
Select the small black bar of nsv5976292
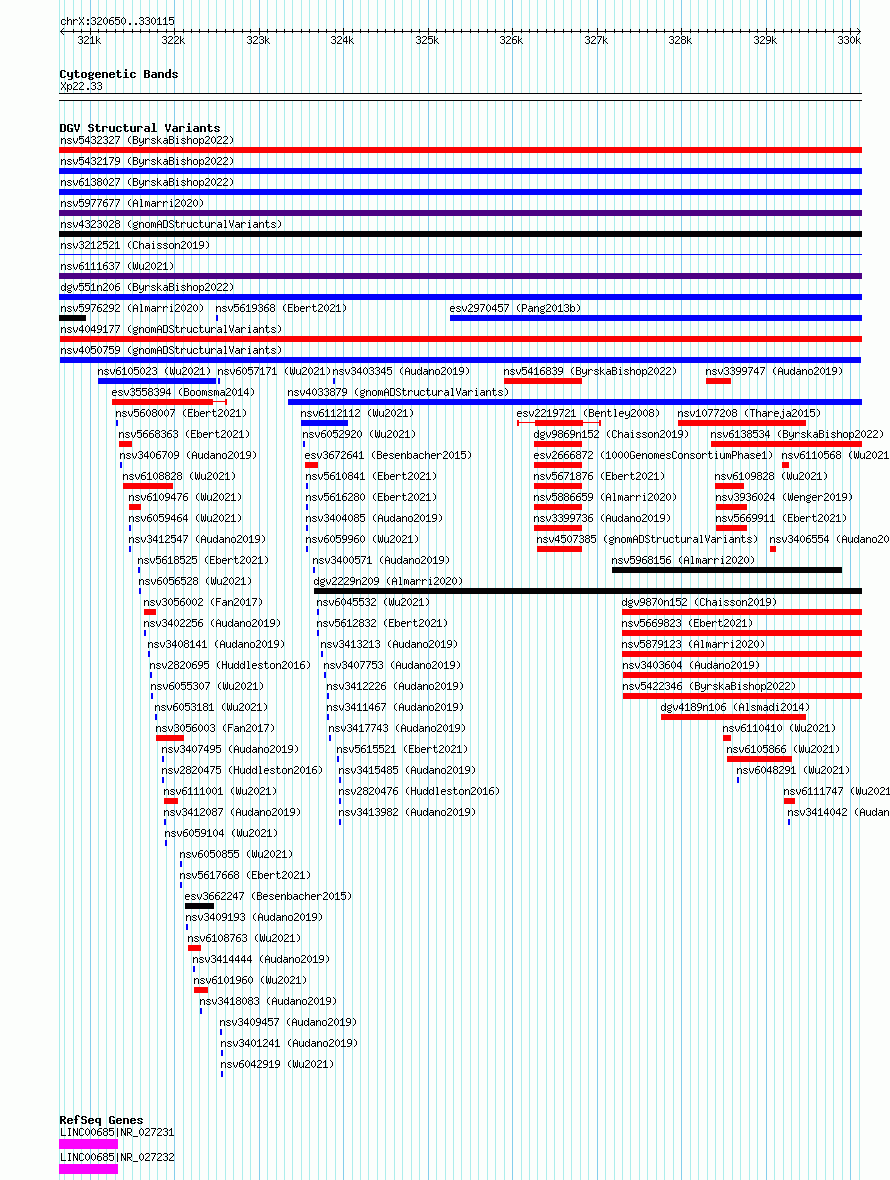click(72, 318)
